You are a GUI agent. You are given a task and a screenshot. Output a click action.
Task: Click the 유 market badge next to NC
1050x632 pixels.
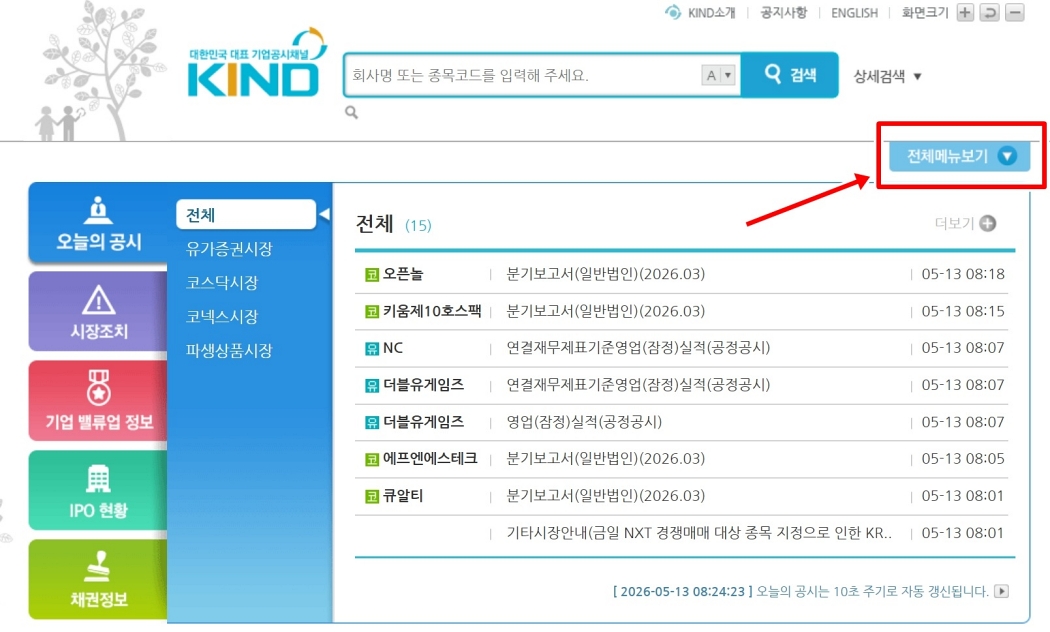tap(372, 348)
